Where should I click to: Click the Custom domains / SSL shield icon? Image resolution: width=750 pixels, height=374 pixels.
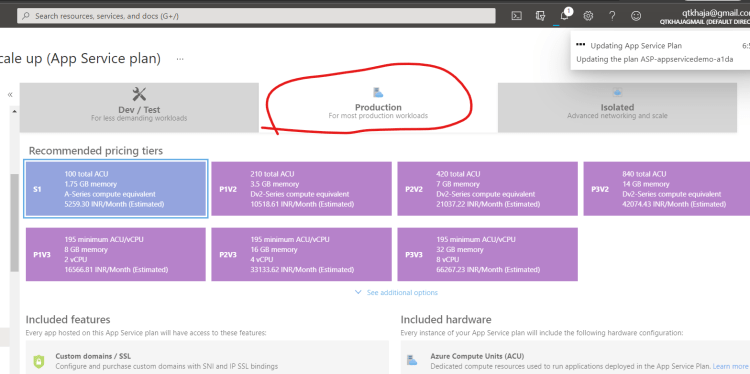[x=38, y=361]
